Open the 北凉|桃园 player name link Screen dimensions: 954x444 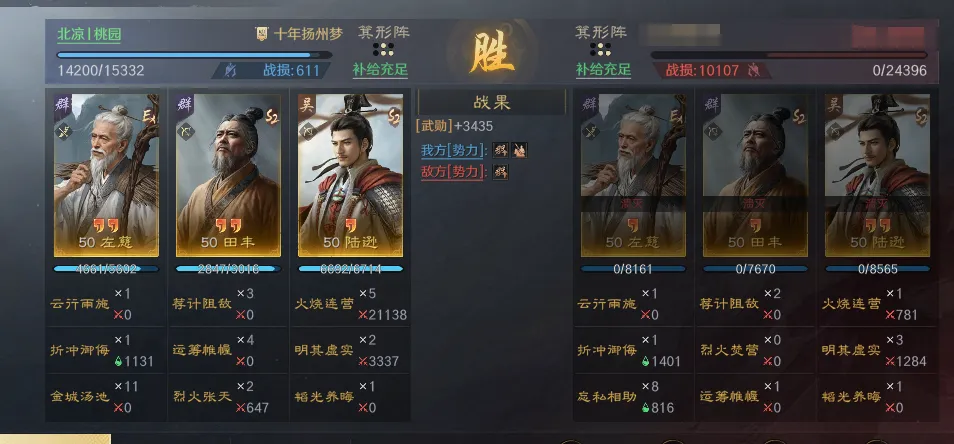(x=89, y=34)
